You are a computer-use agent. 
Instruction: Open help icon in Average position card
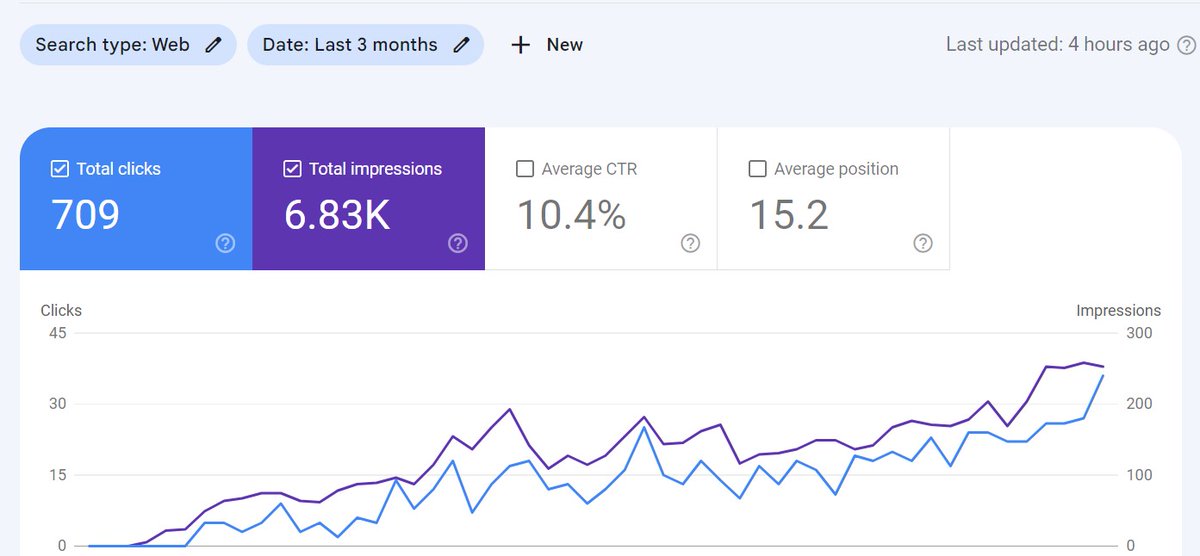pyautogui.click(x=923, y=243)
